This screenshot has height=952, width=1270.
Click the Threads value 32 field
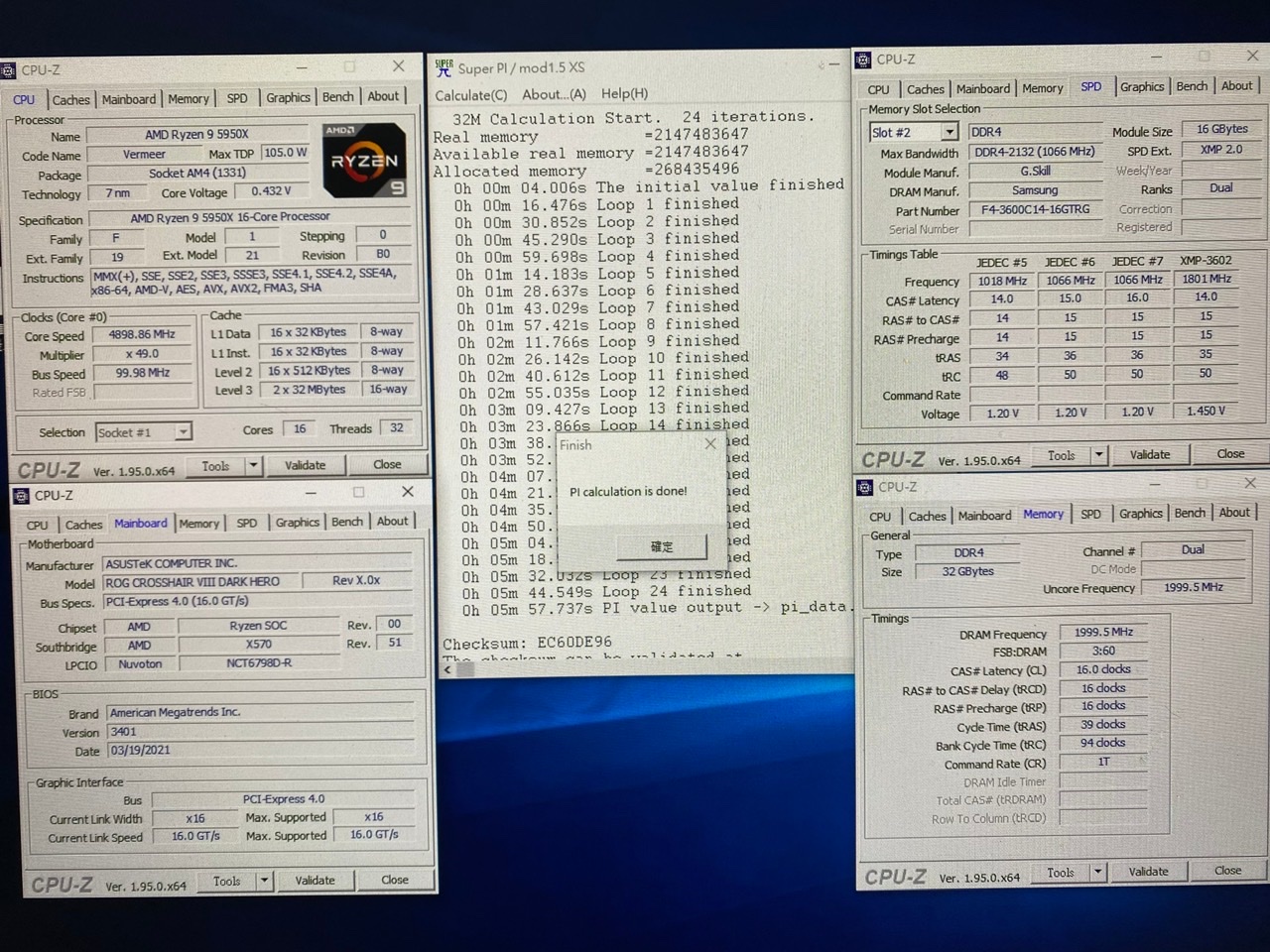[397, 428]
